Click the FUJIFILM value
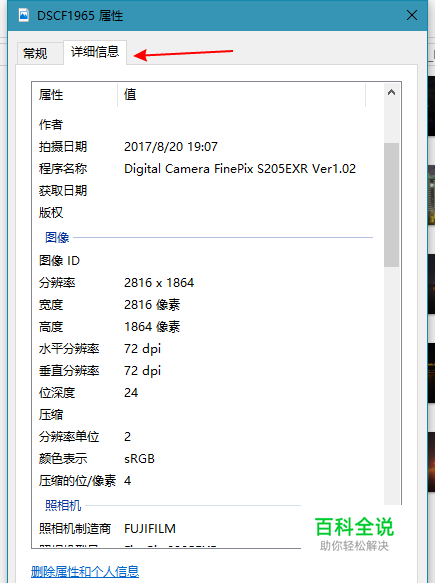The image size is (435, 583). pyautogui.click(x=150, y=529)
